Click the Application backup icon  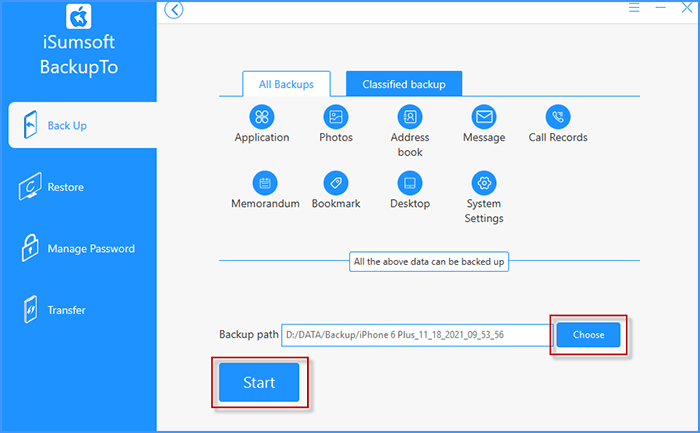click(x=262, y=117)
